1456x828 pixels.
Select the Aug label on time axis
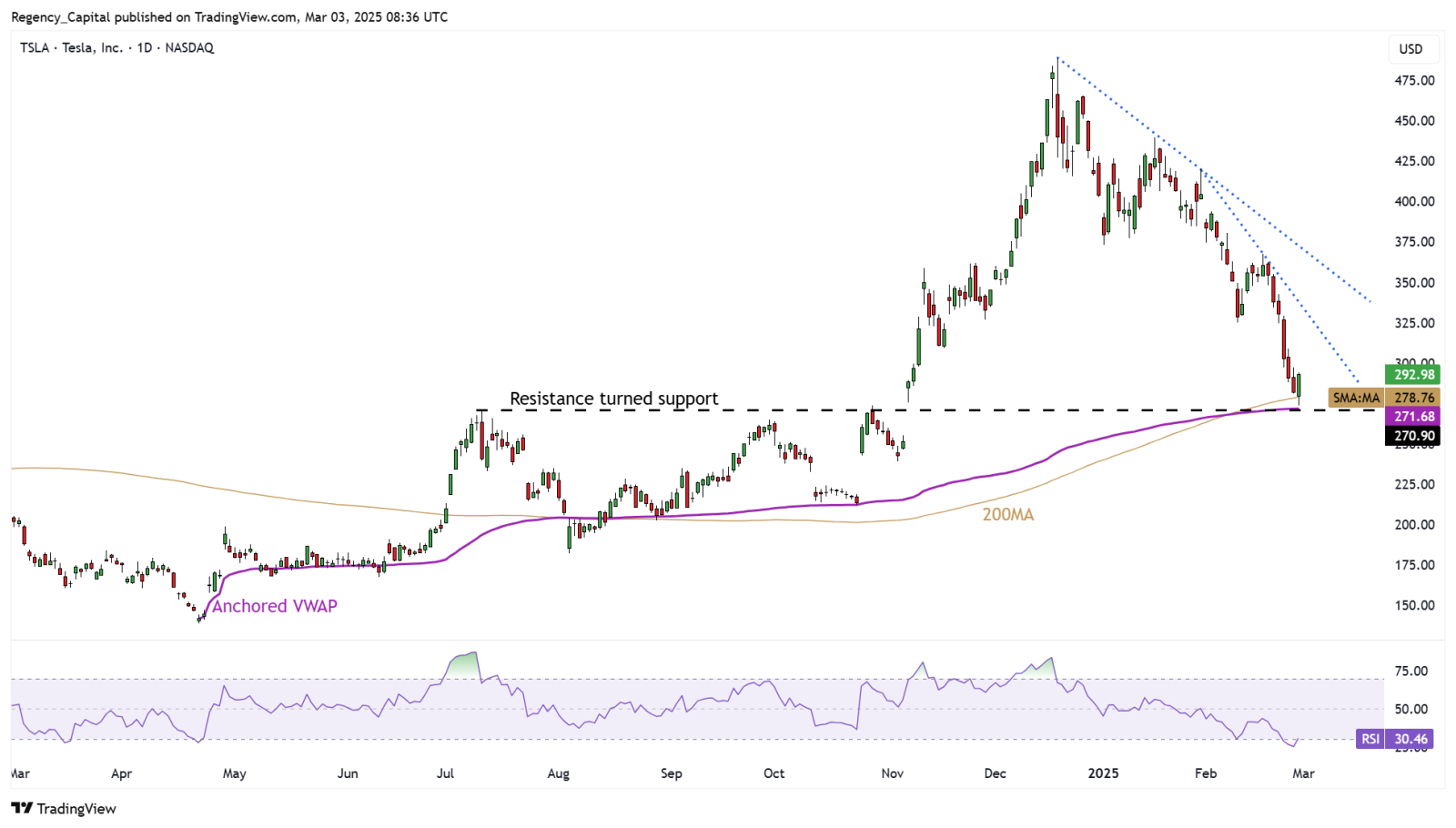pyautogui.click(x=558, y=773)
